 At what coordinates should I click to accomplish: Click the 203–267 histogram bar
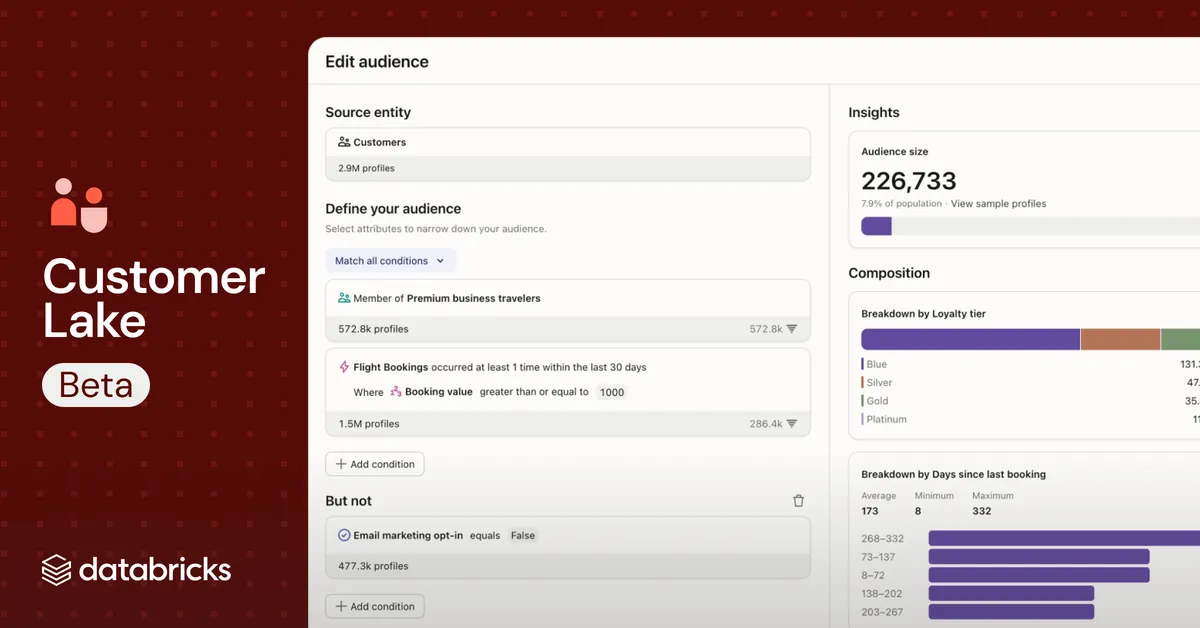pyautogui.click(x=1011, y=612)
